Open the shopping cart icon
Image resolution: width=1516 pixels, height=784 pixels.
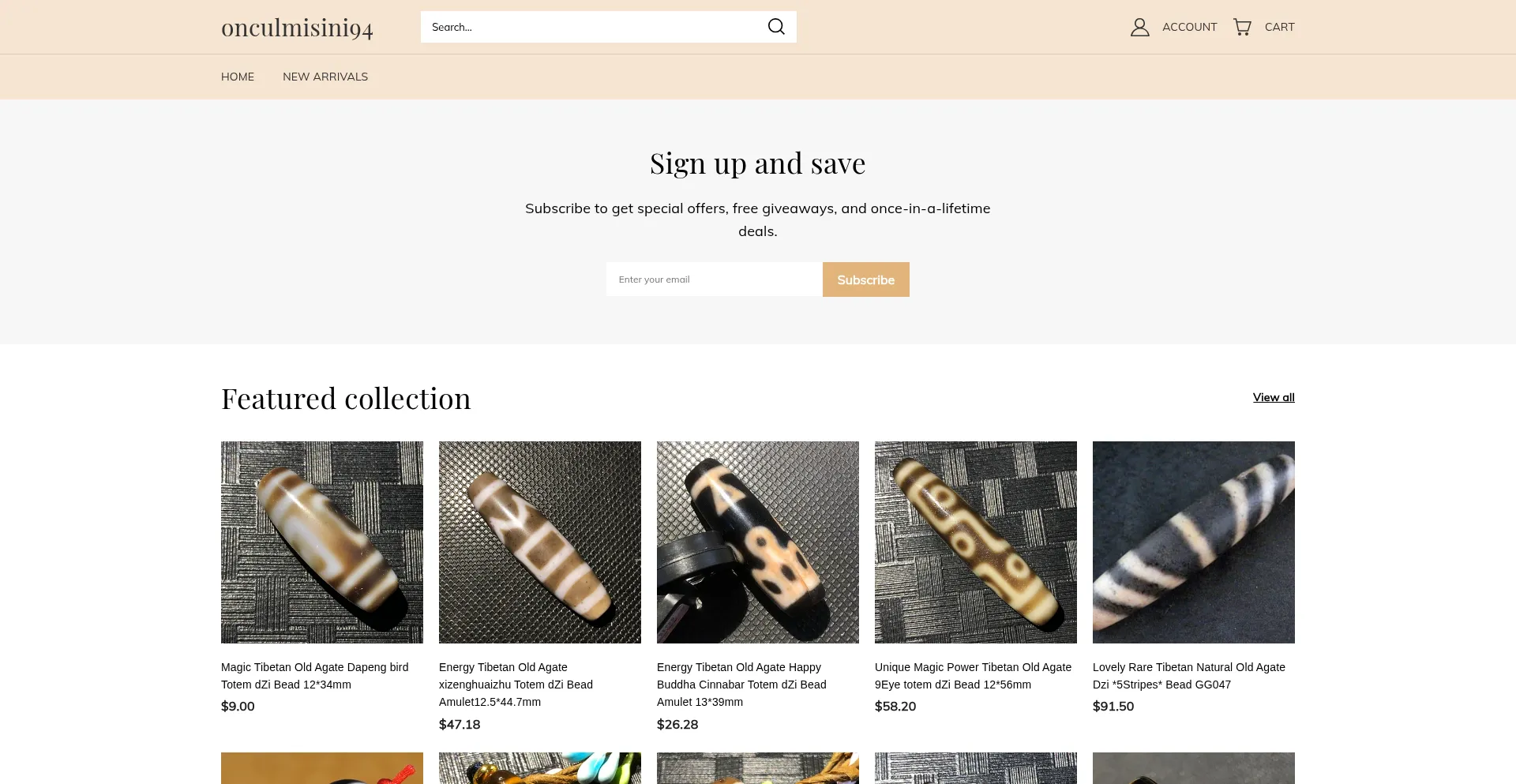tap(1242, 27)
